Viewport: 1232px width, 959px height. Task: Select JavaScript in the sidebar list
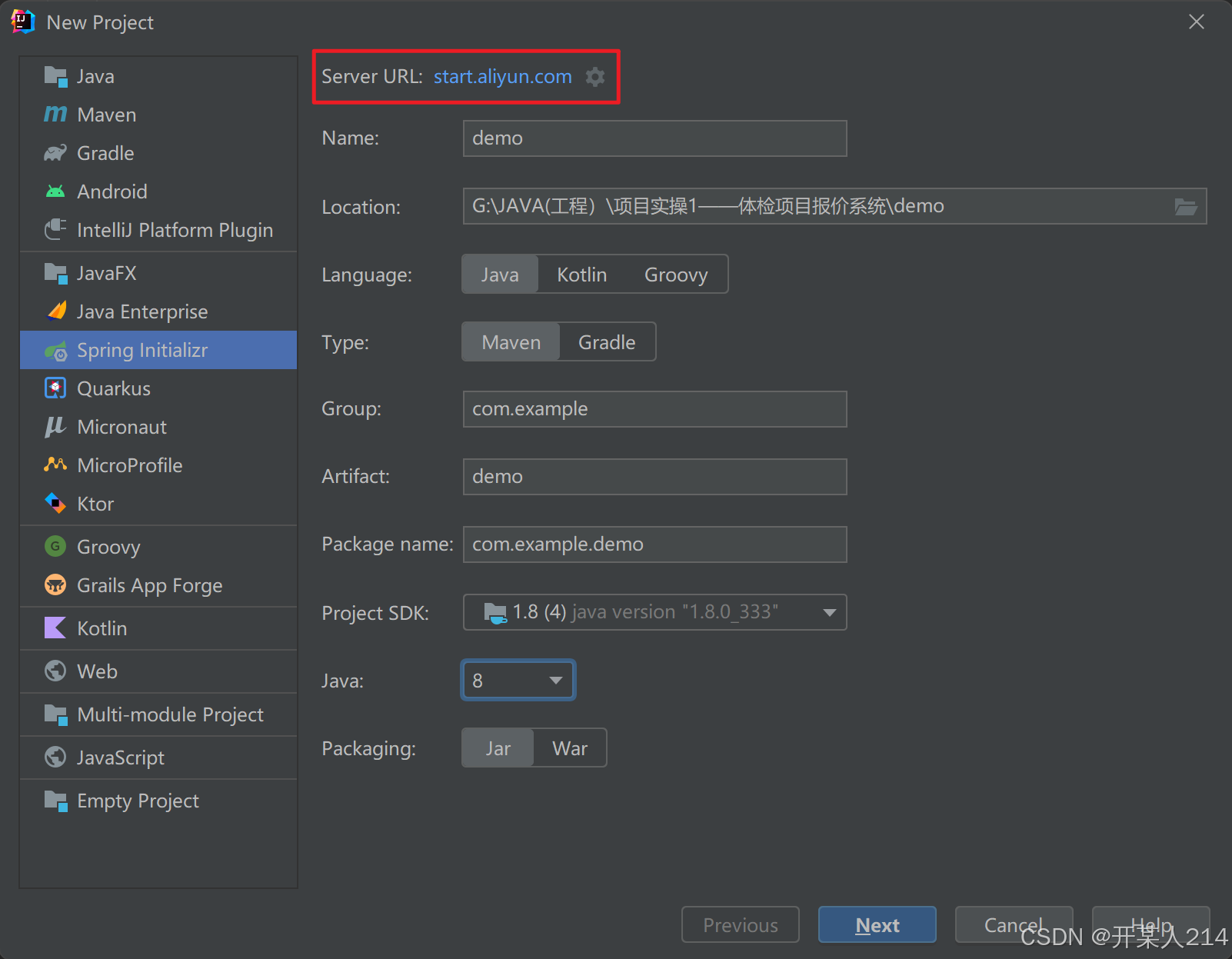click(158, 758)
